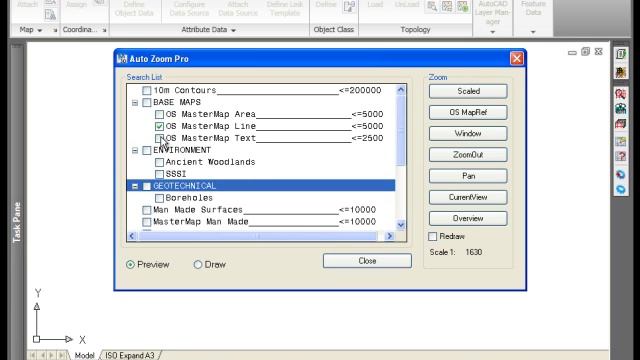The image size is (640, 360).
Task: Click the topology magnifier icon in ribbon
Action: point(432,6)
